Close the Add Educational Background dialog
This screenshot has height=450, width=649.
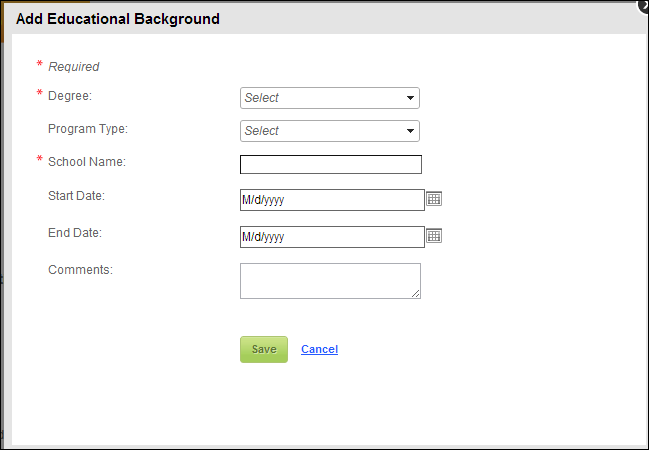(x=644, y=5)
